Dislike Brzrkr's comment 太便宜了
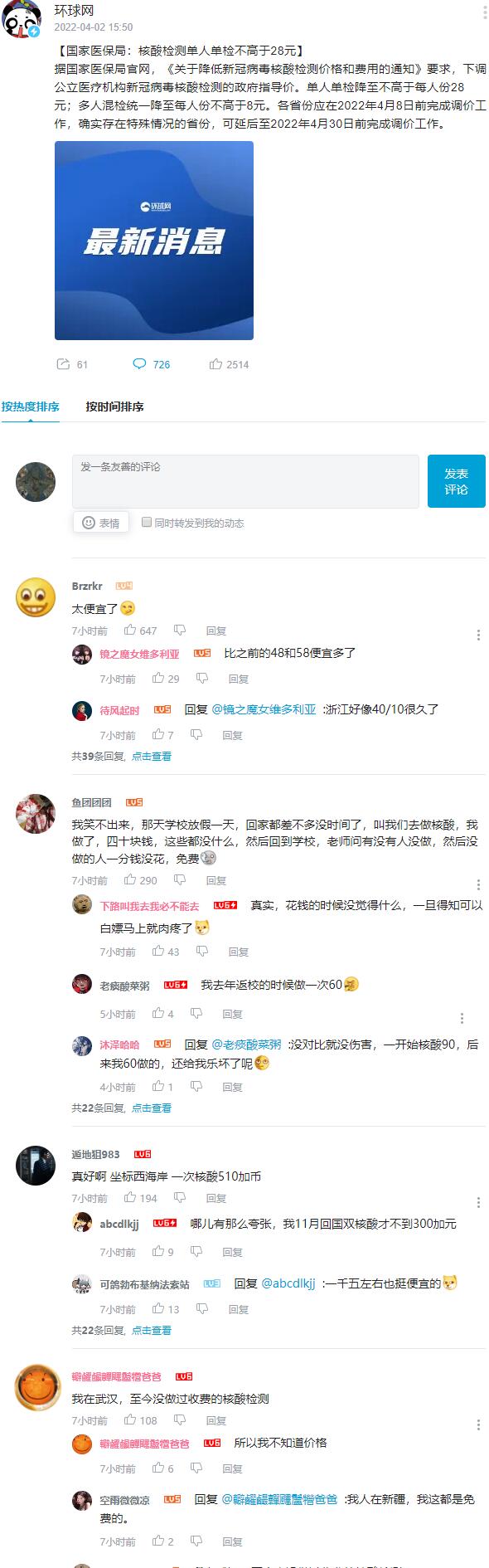The width and height of the screenshot is (489, 1568). tap(180, 631)
